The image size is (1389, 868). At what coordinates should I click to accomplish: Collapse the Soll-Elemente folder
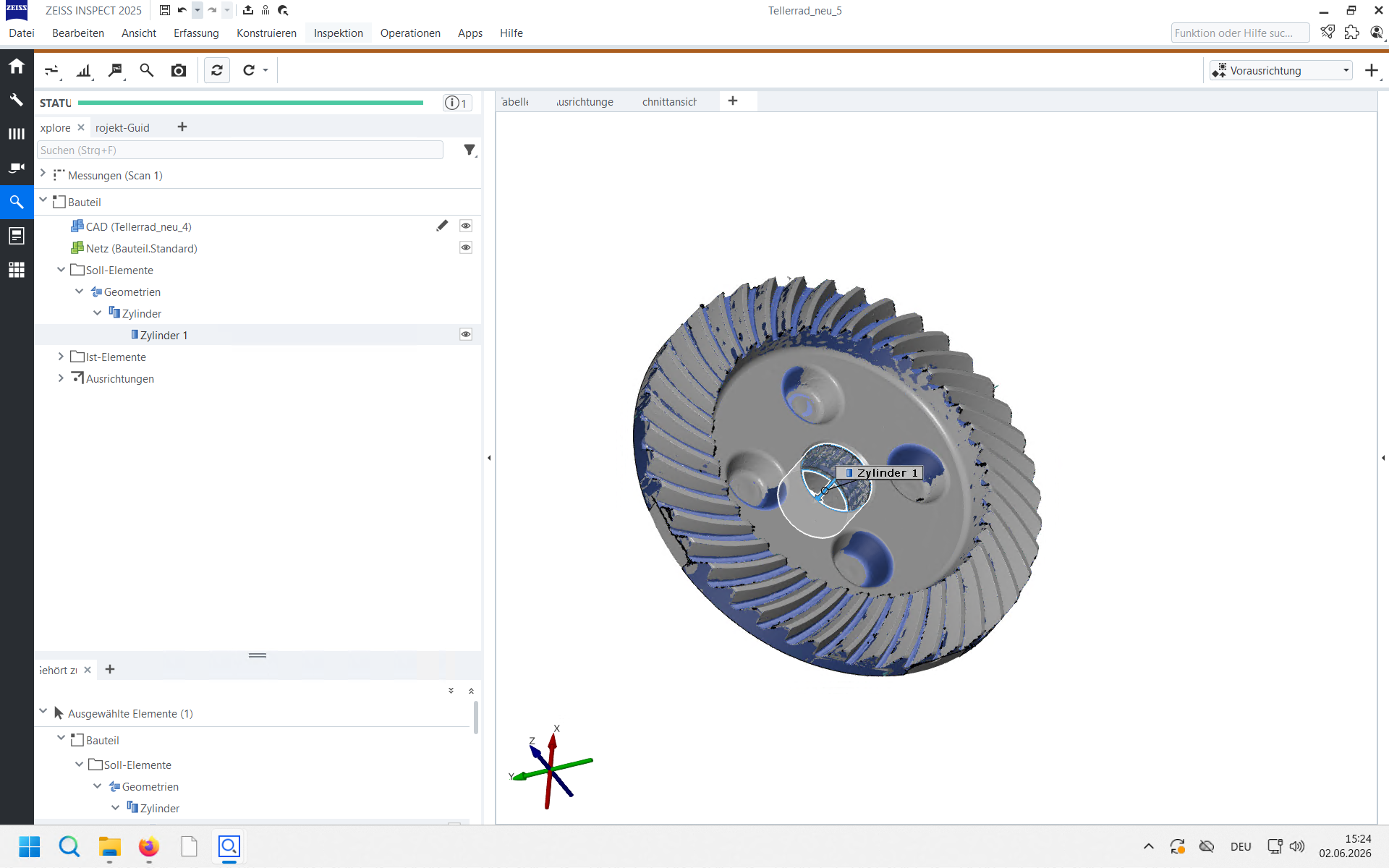coord(61,269)
